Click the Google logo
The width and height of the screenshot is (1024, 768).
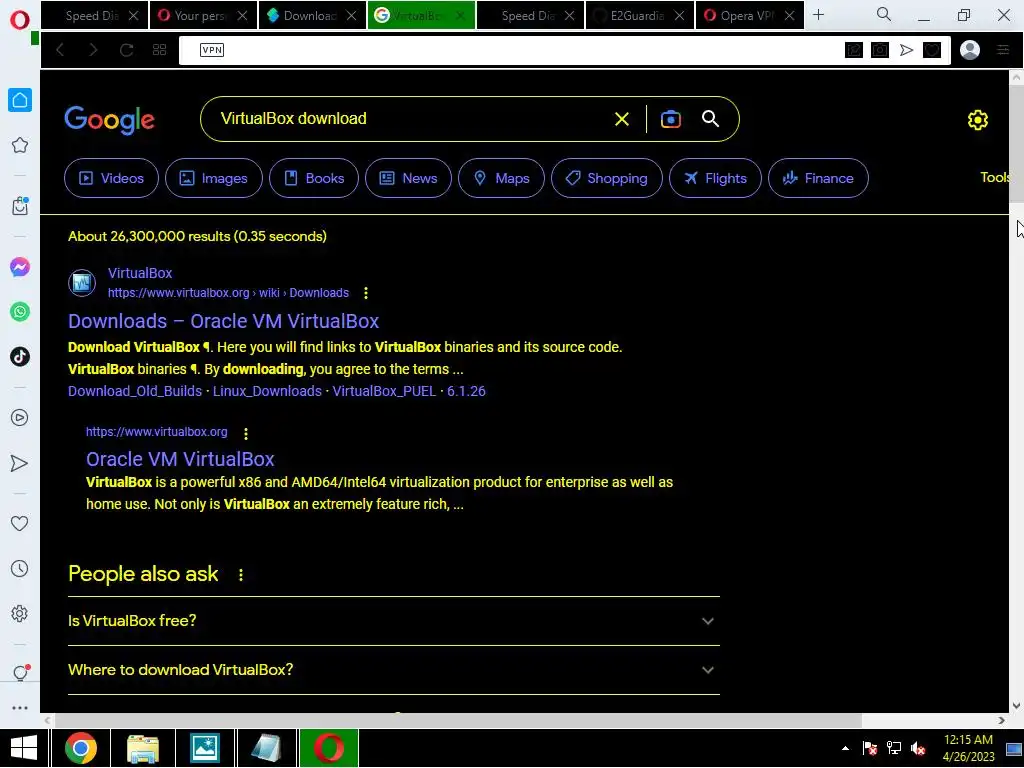tap(110, 120)
